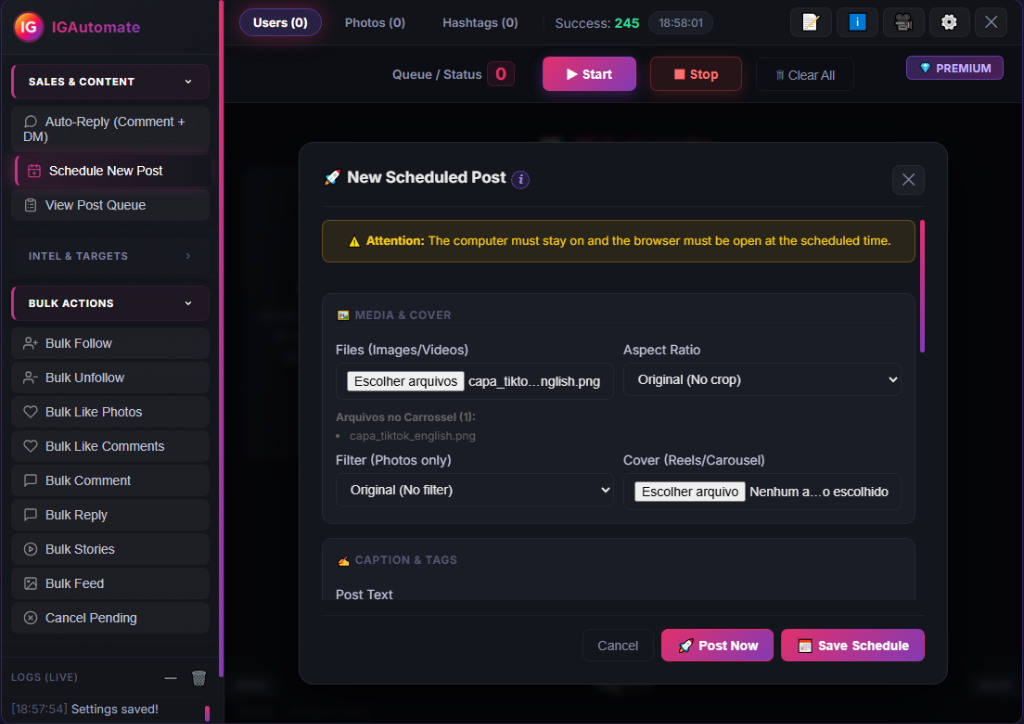Open Cancel Pending action

pos(110,618)
